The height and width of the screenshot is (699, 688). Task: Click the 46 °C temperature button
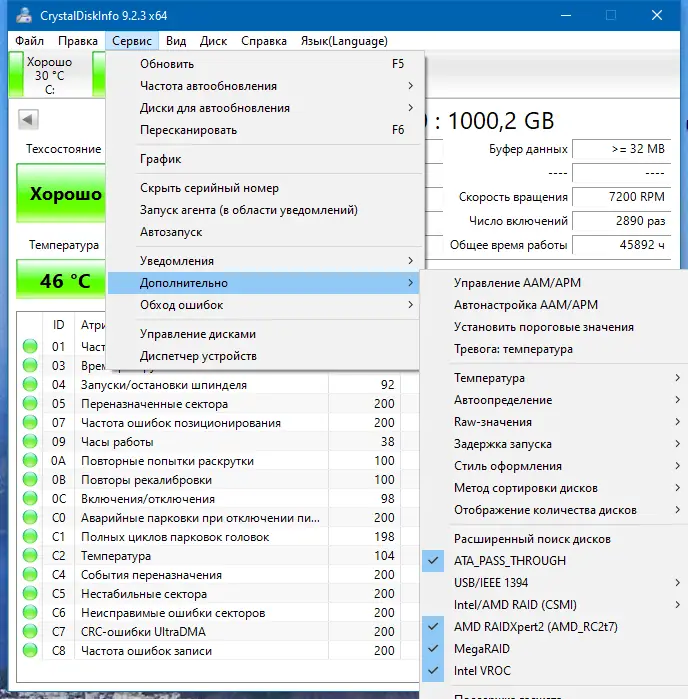pyautogui.click(x=62, y=280)
